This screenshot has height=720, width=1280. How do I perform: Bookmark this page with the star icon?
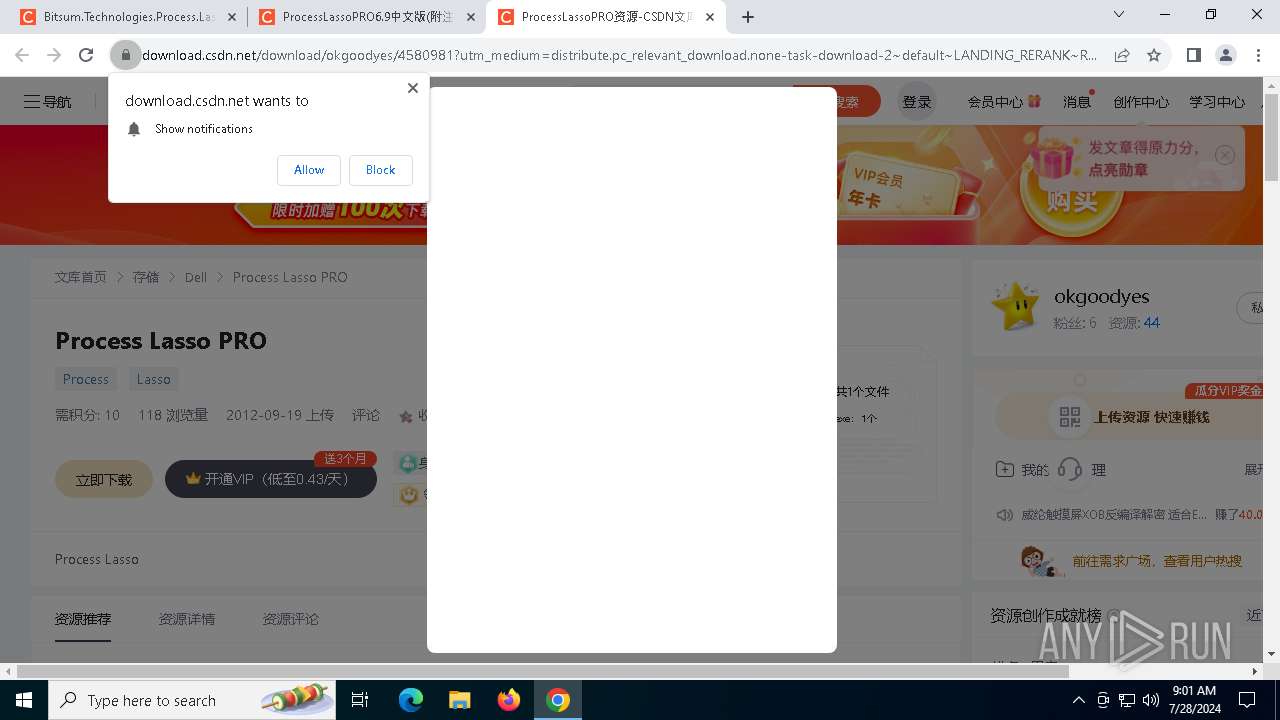[x=1154, y=55]
